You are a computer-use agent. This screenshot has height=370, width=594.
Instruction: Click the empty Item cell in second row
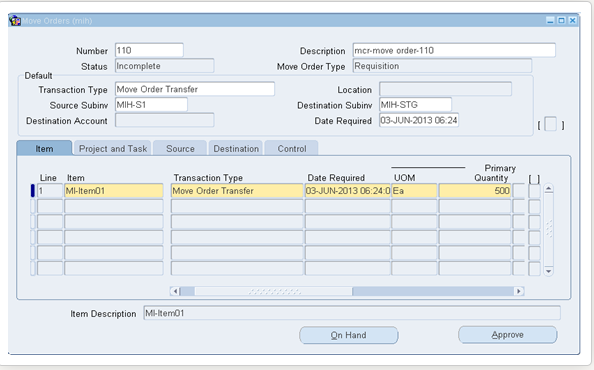point(114,206)
